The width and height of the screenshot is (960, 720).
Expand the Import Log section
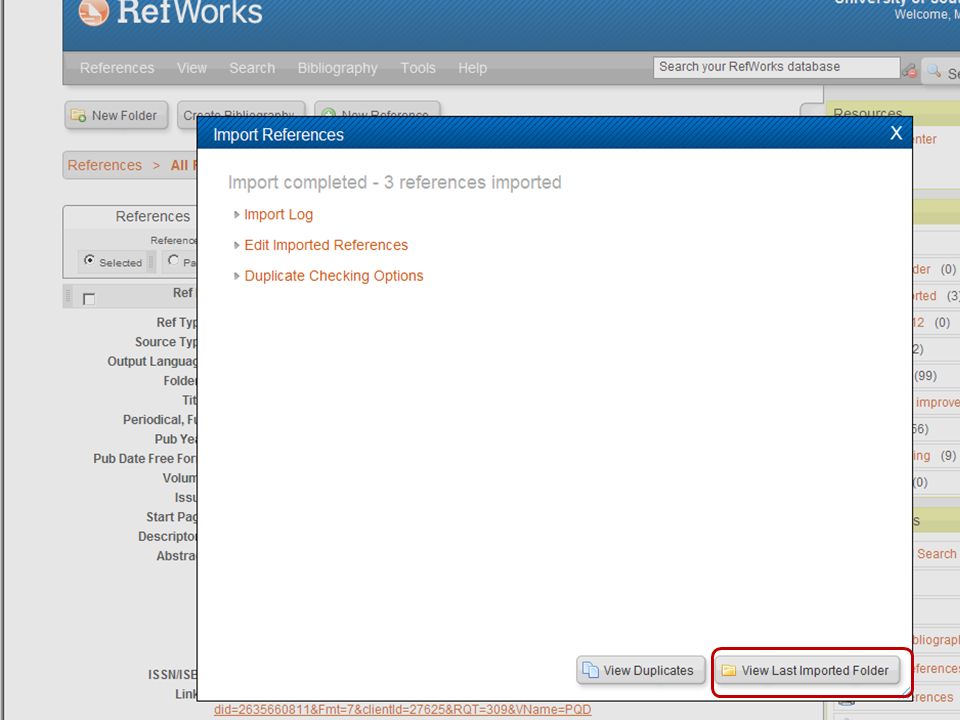pos(279,214)
